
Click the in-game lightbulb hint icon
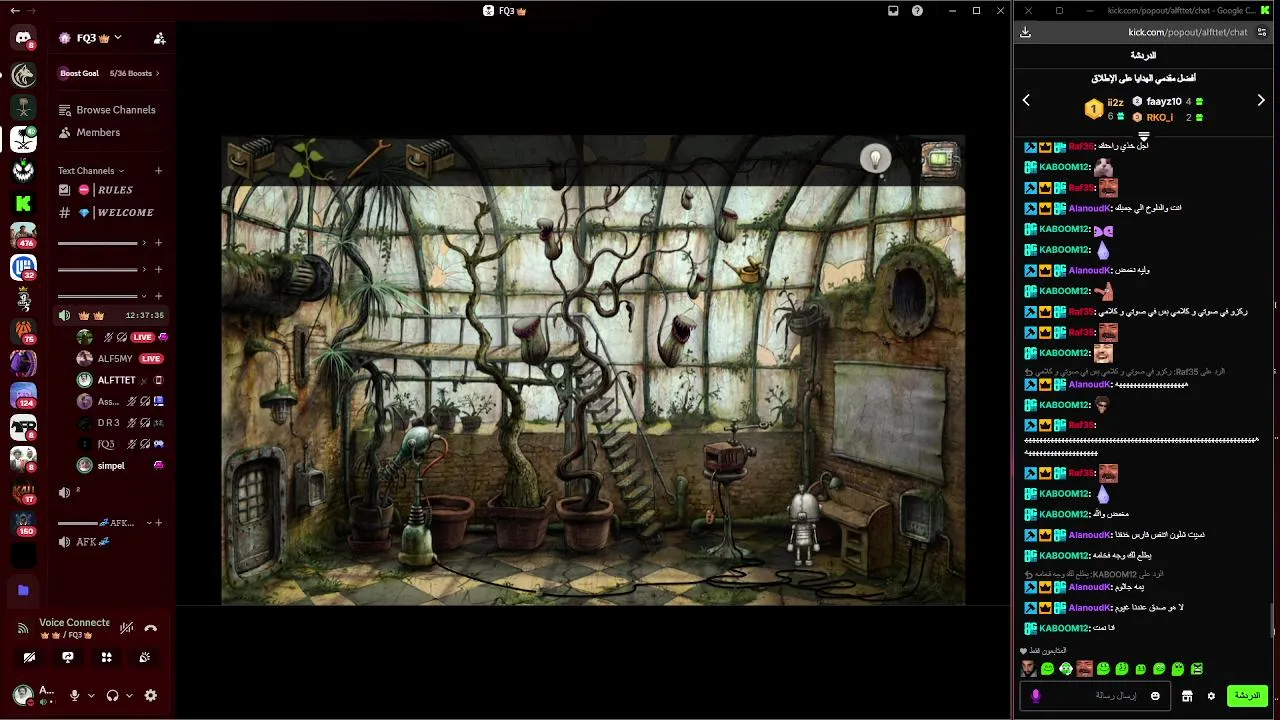click(875, 159)
